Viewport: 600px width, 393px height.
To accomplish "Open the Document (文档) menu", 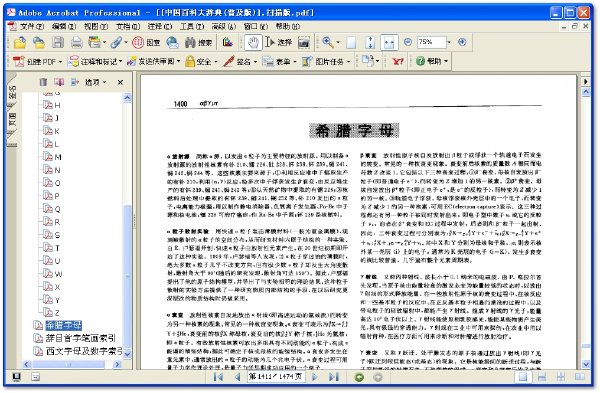I will (128, 26).
